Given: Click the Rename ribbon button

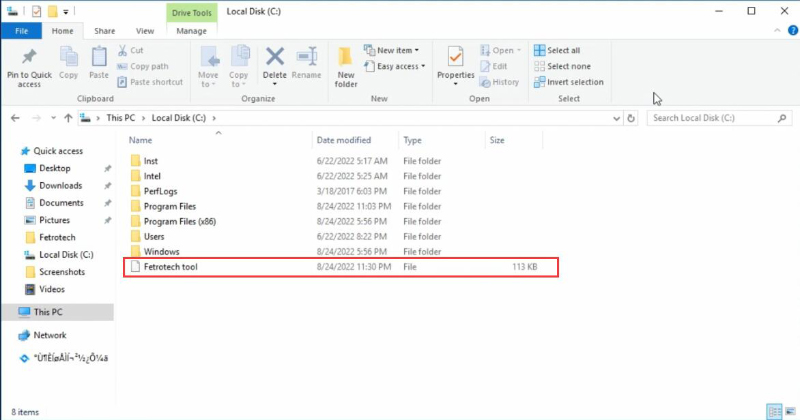Looking at the screenshot, I should tap(307, 63).
